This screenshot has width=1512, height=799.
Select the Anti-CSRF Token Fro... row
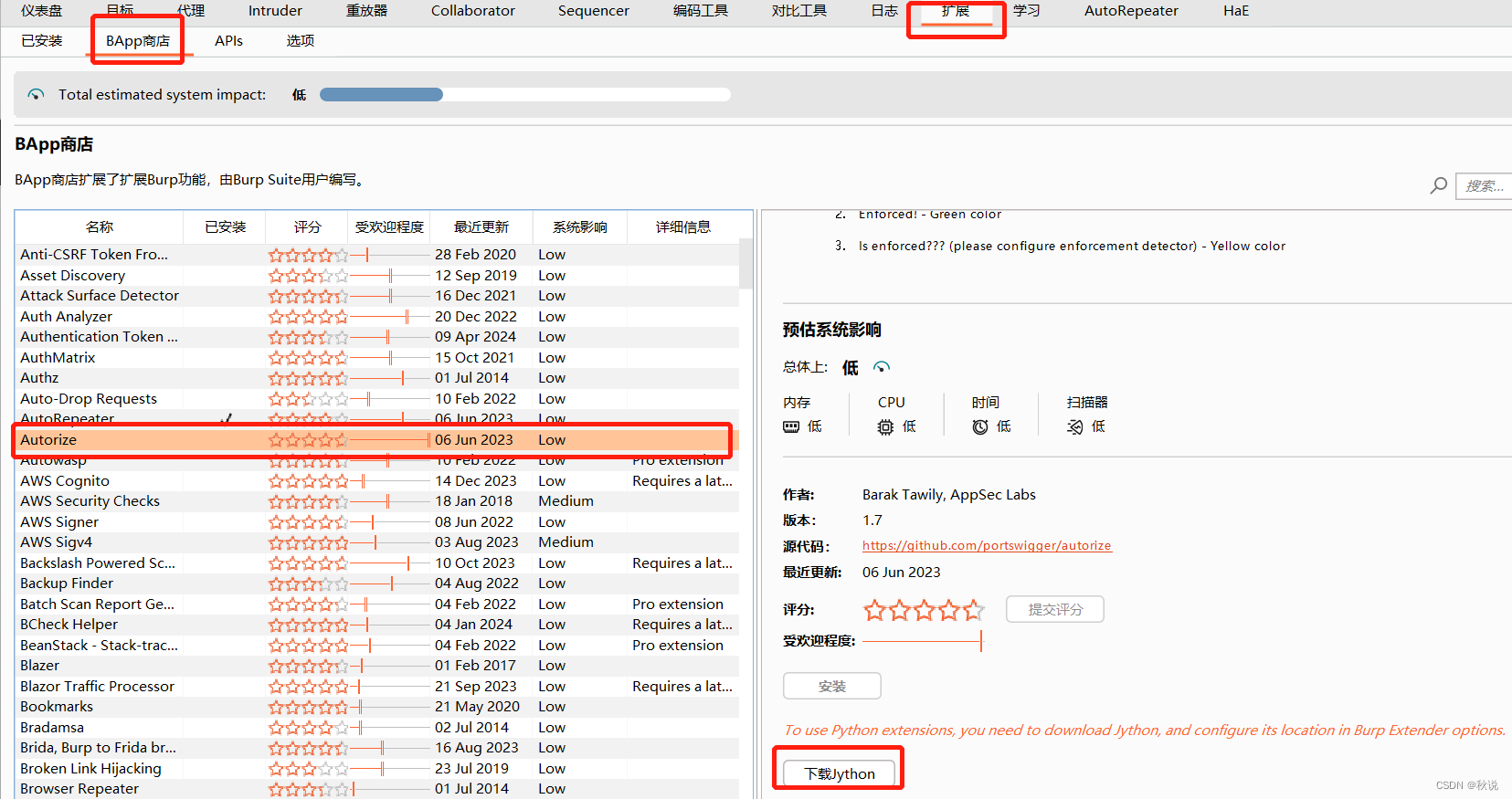pyautogui.click(x=377, y=254)
